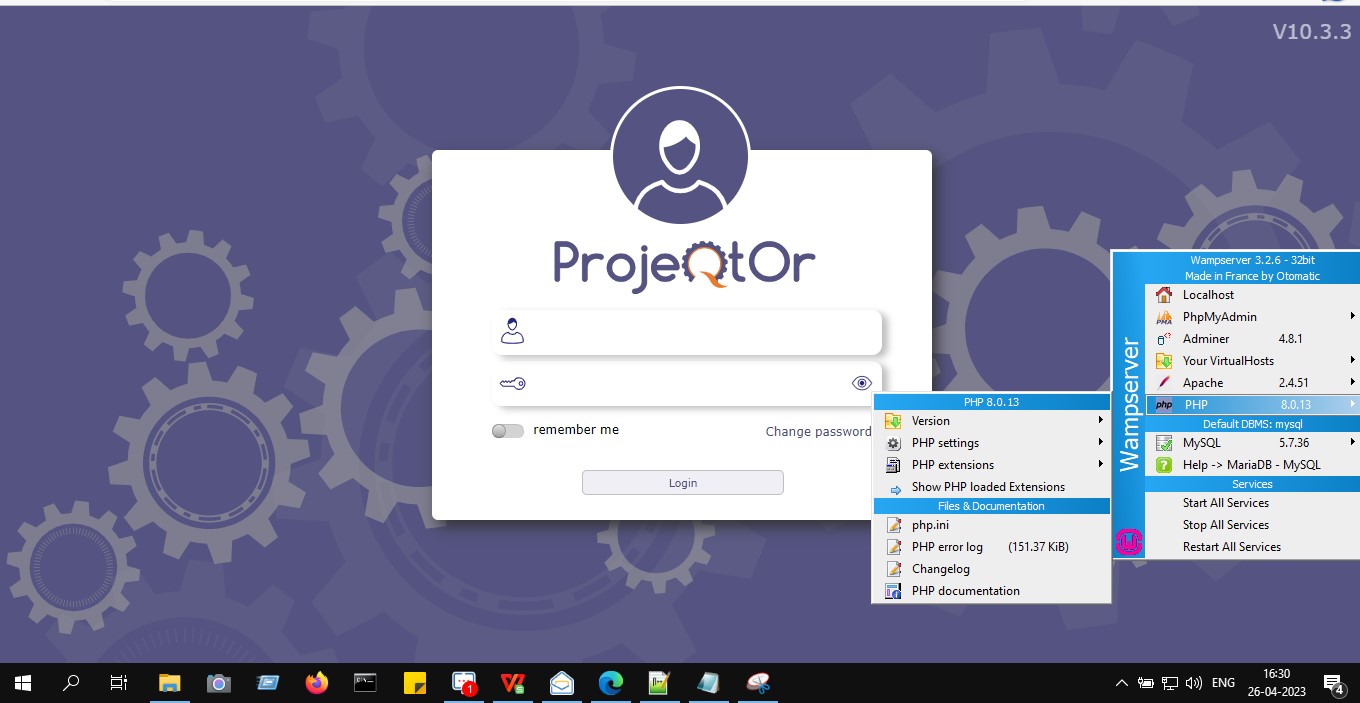The height and width of the screenshot is (703, 1360).
Task: Open the PHP error log entry
Action: click(x=947, y=547)
